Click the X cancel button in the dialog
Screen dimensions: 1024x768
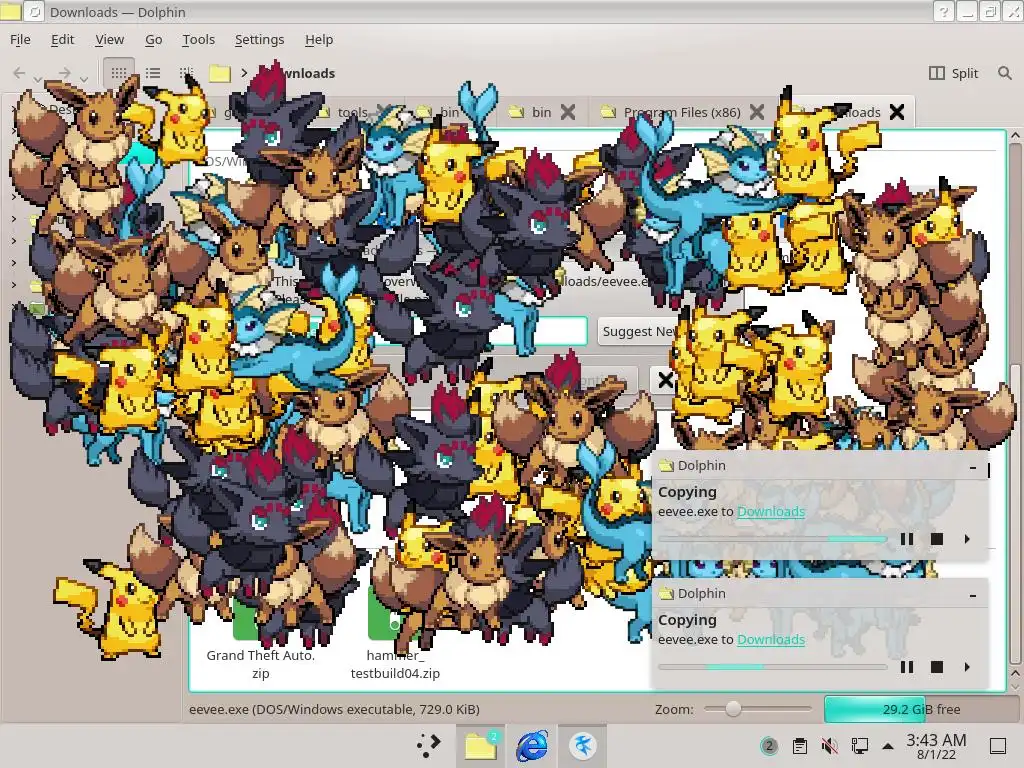pos(665,380)
